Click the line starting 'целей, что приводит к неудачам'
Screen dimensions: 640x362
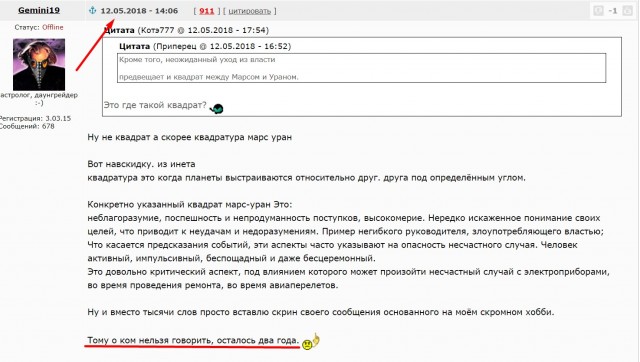point(346,231)
